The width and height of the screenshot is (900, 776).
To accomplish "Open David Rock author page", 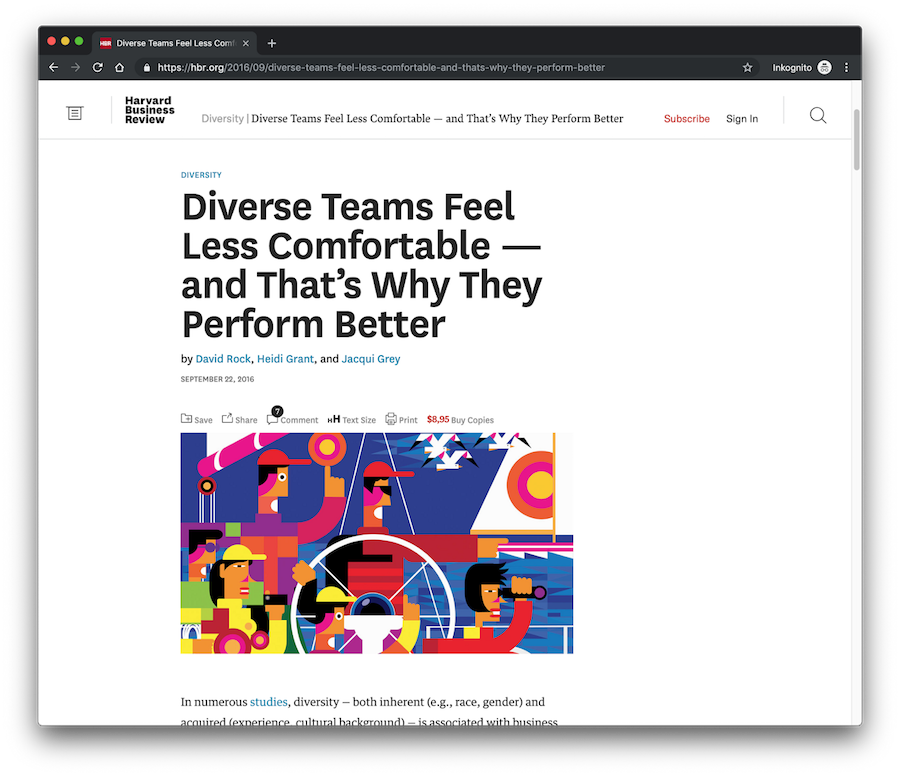I will [223, 359].
